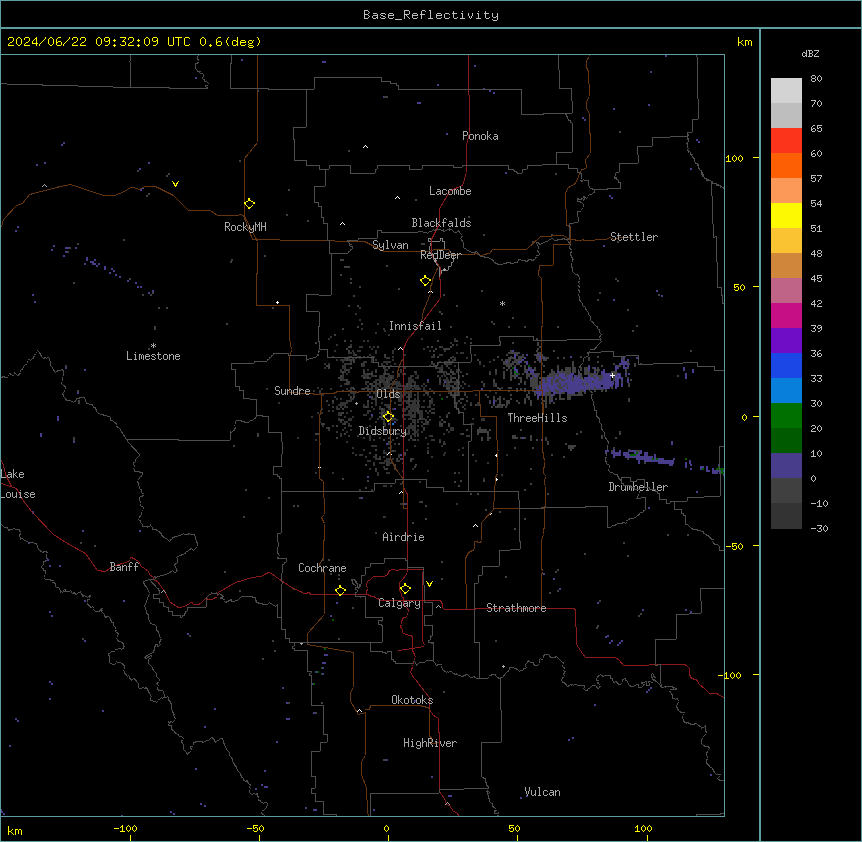Click the yellow diamond marker above Calgary label
862x842 pixels.
click(x=405, y=589)
